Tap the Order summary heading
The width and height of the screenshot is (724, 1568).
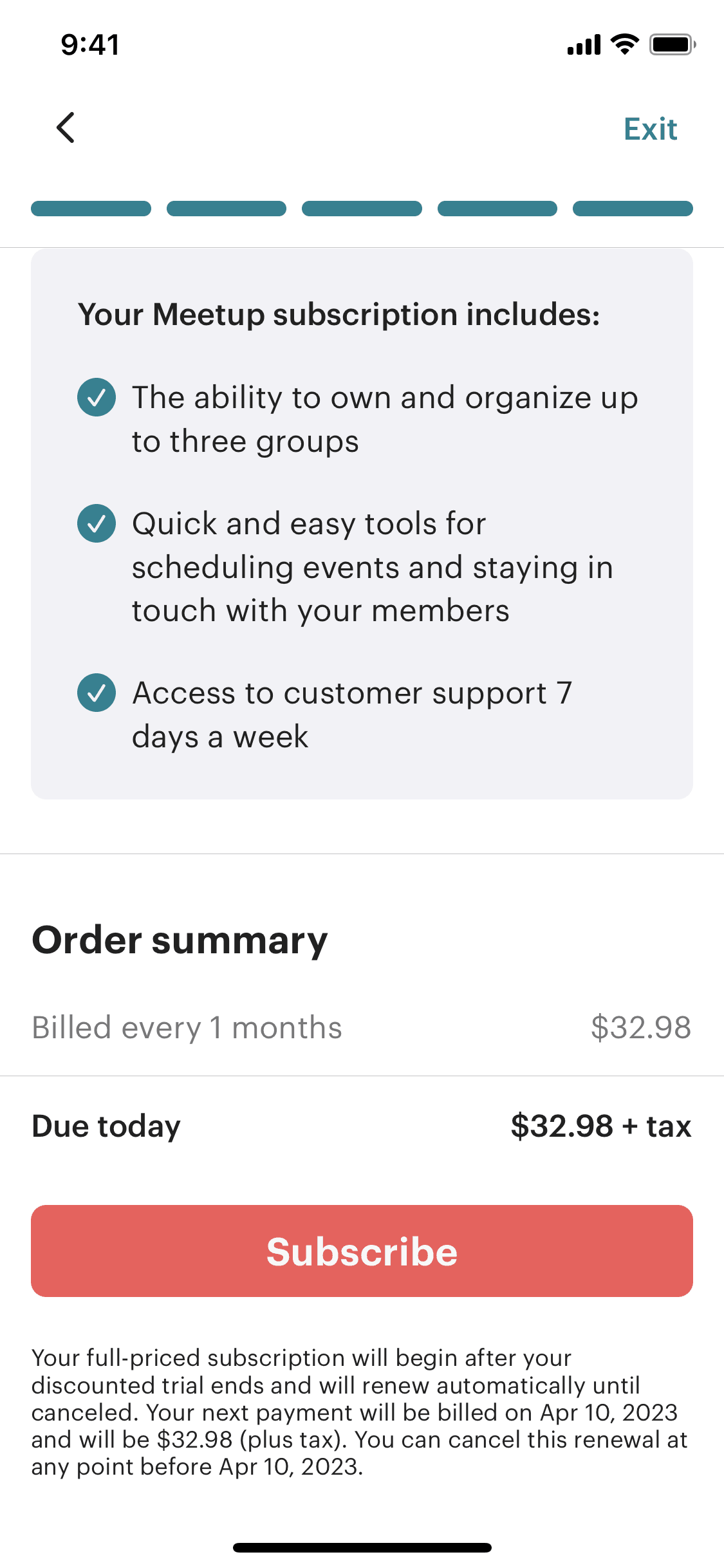(180, 940)
